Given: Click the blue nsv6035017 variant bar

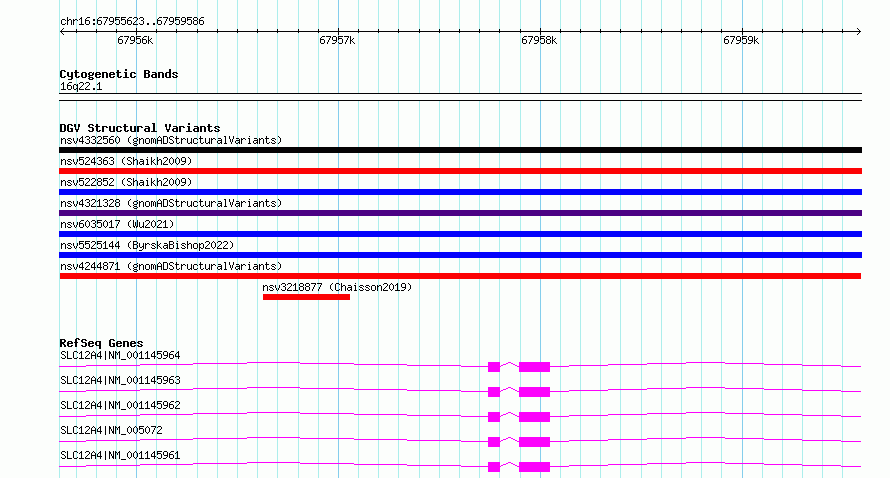Looking at the screenshot, I should 460,234.
